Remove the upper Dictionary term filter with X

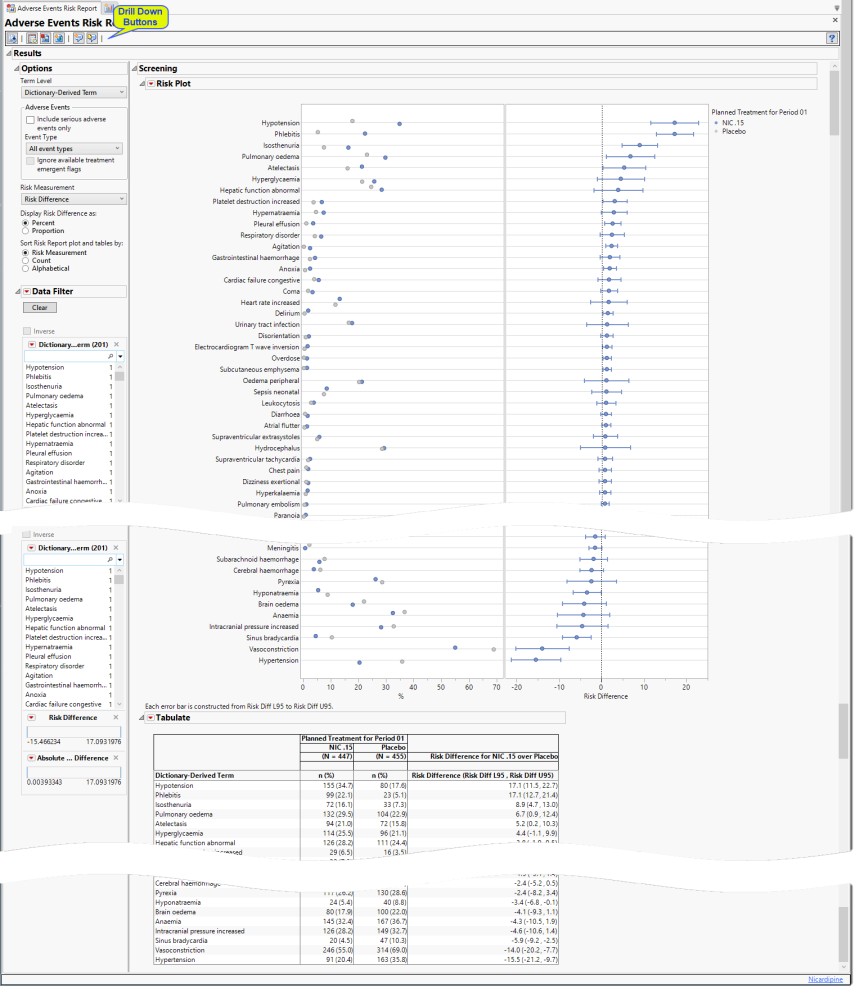[117, 345]
